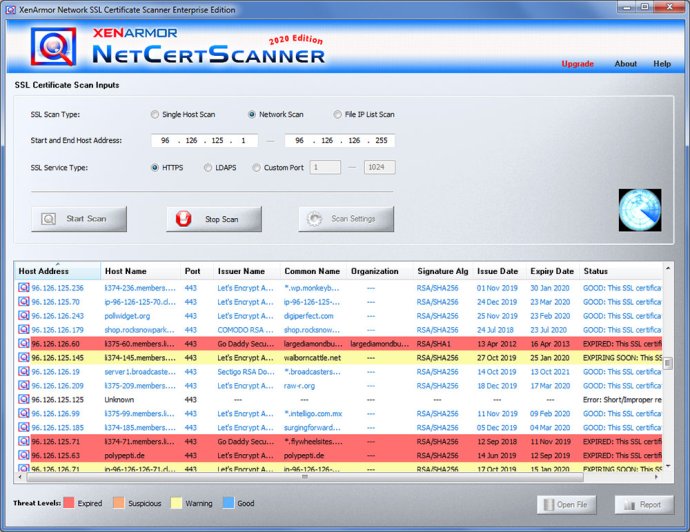Viewport: 690px width, 532px height.
Task: Click the host address 96.126.125.63 cell
Action: [x=57, y=455]
